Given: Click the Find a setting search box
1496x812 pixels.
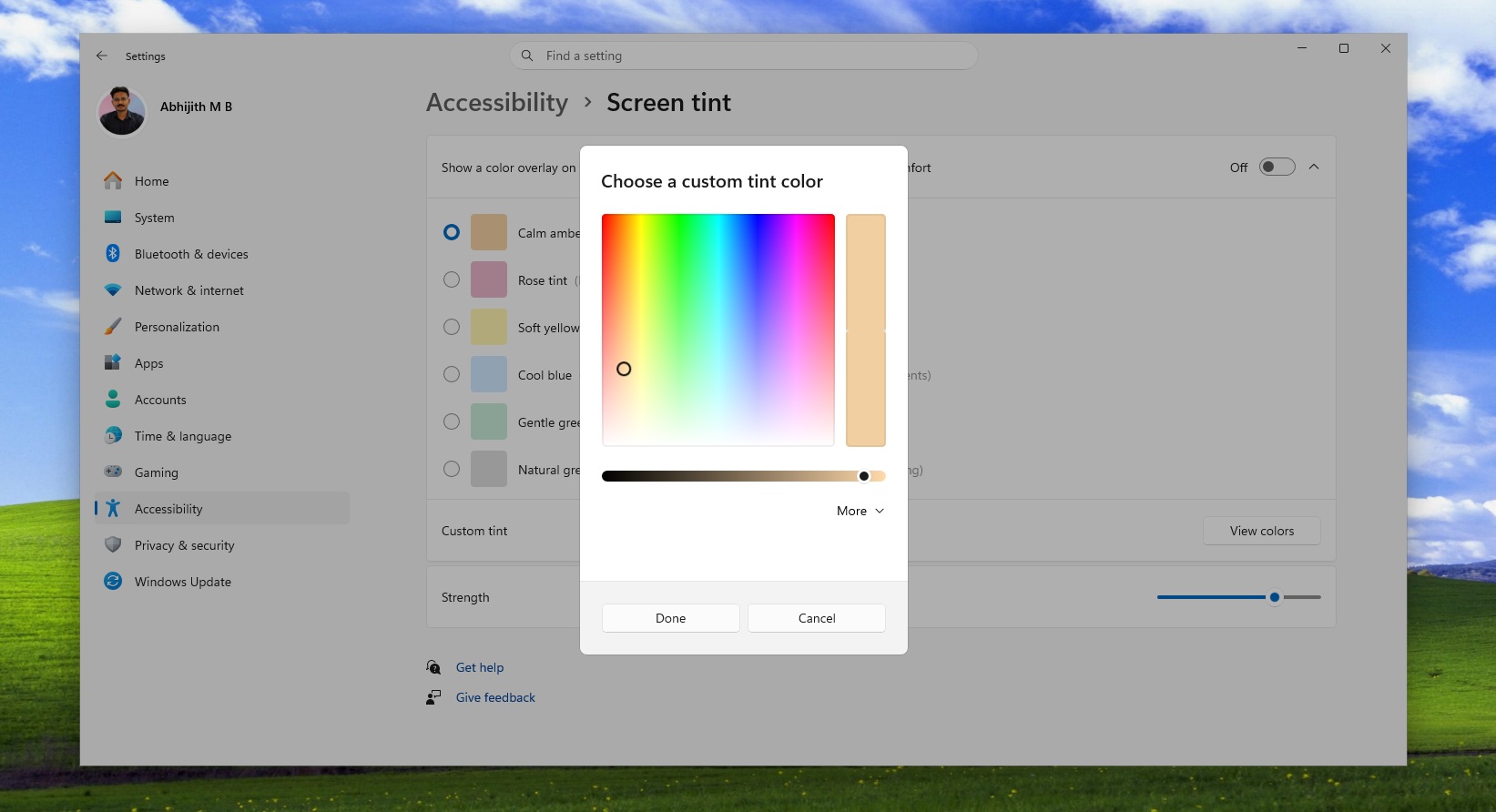Looking at the screenshot, I should 743,56.
